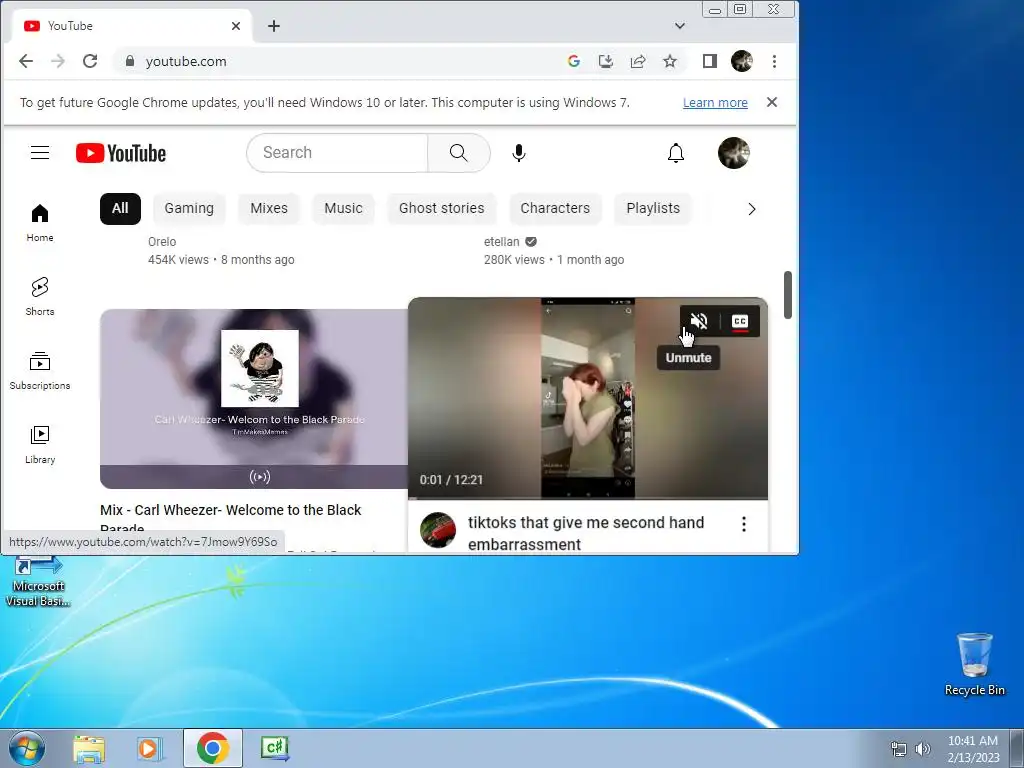
Task: Click the system volume tray icon
Action: [923, 749]
